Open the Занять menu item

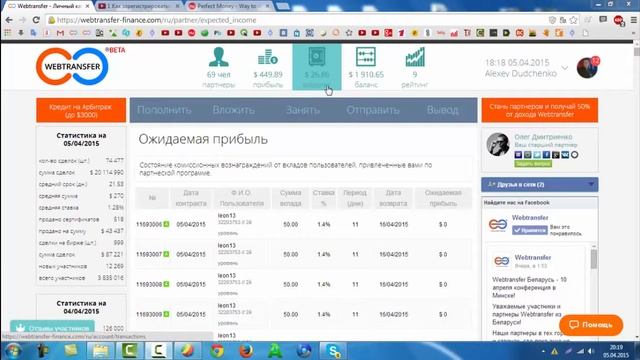303,110
